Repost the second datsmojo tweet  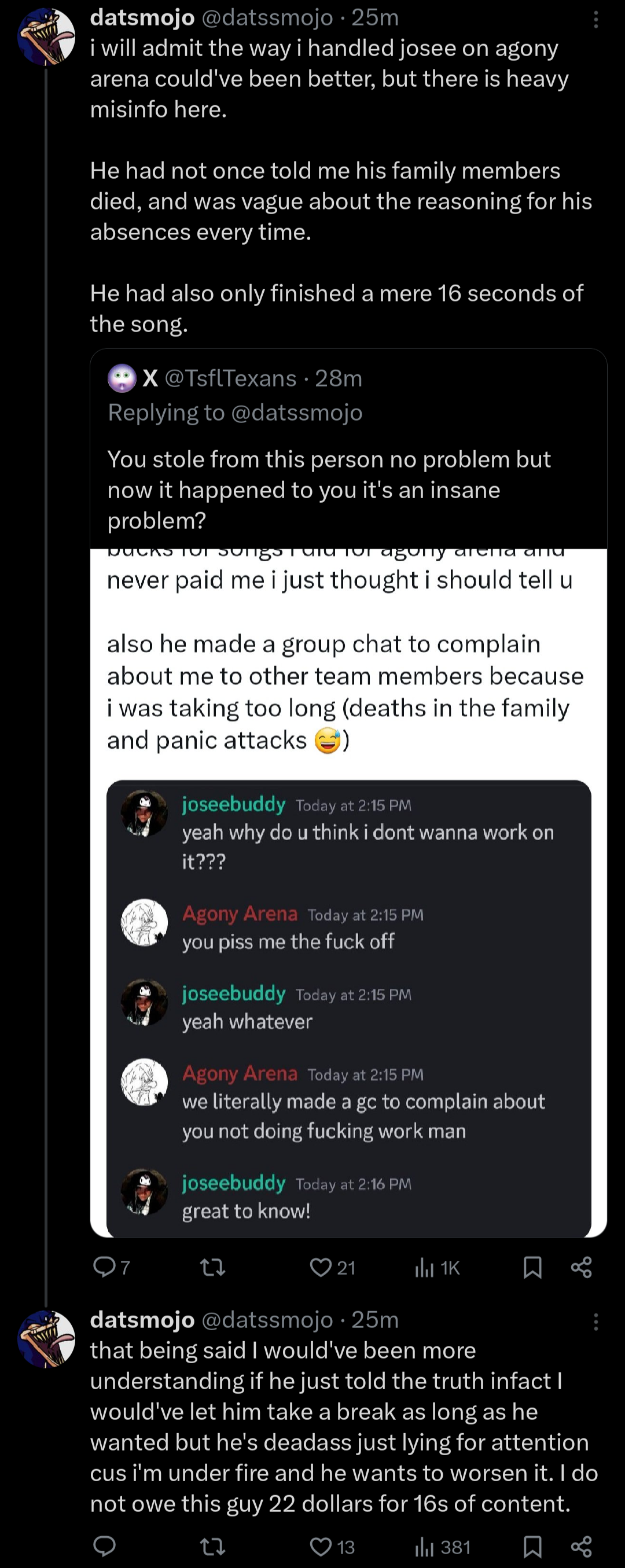[x=212, y=1546]
